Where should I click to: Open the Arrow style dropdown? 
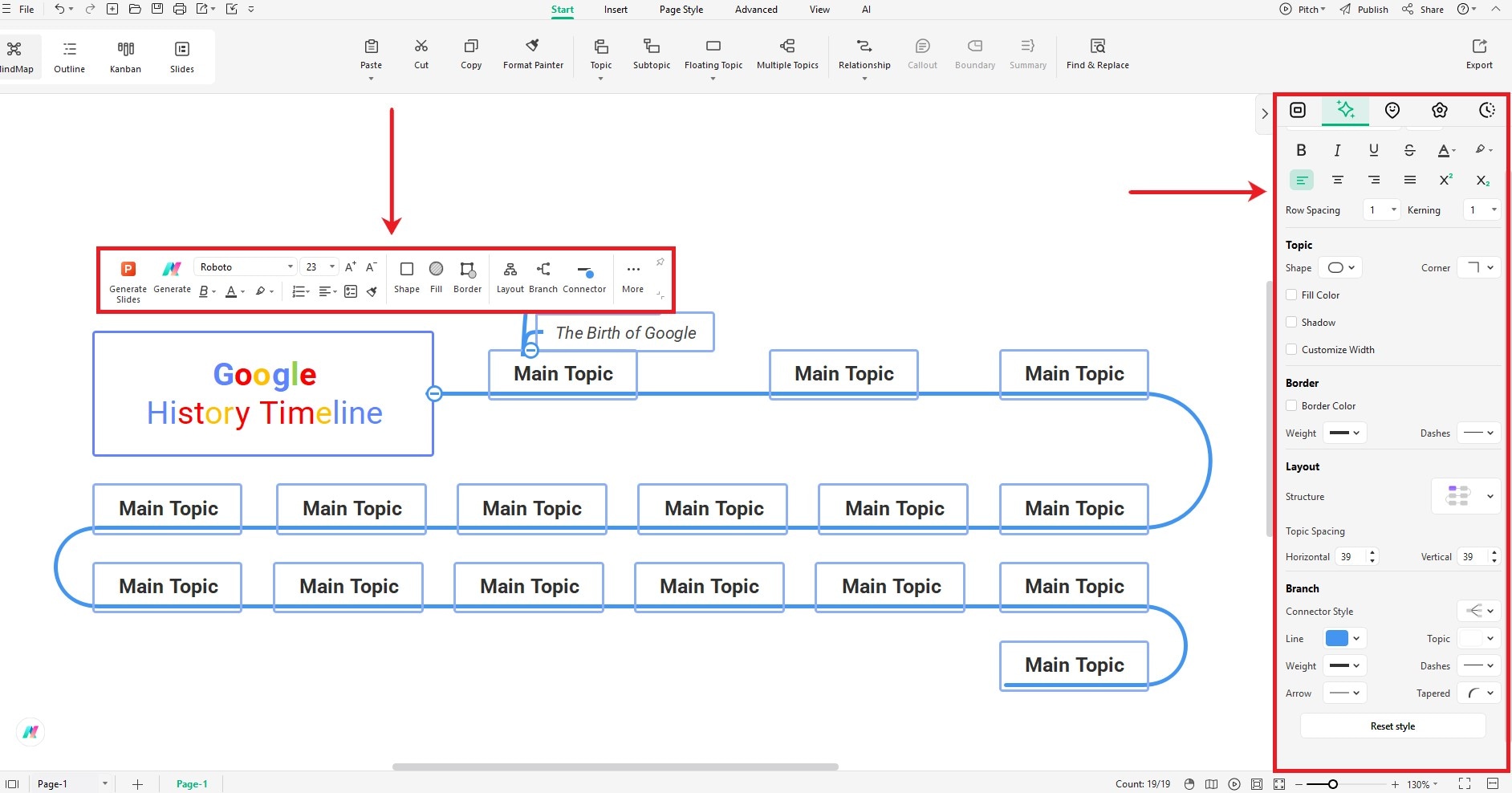(1344, 693)
